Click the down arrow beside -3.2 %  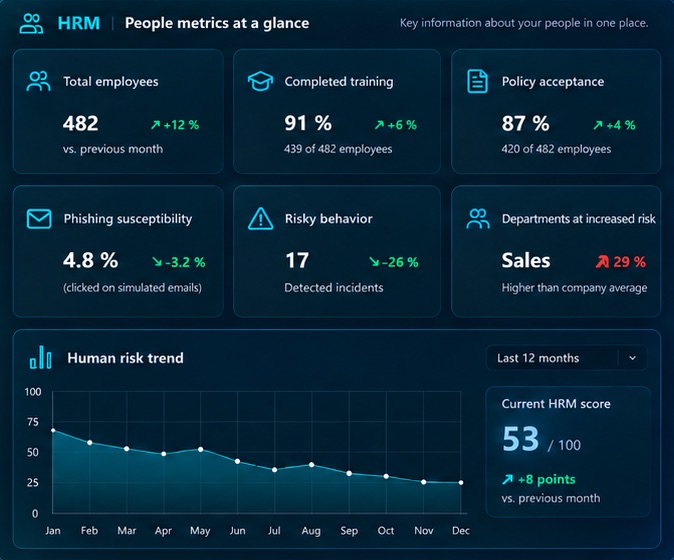157,261
